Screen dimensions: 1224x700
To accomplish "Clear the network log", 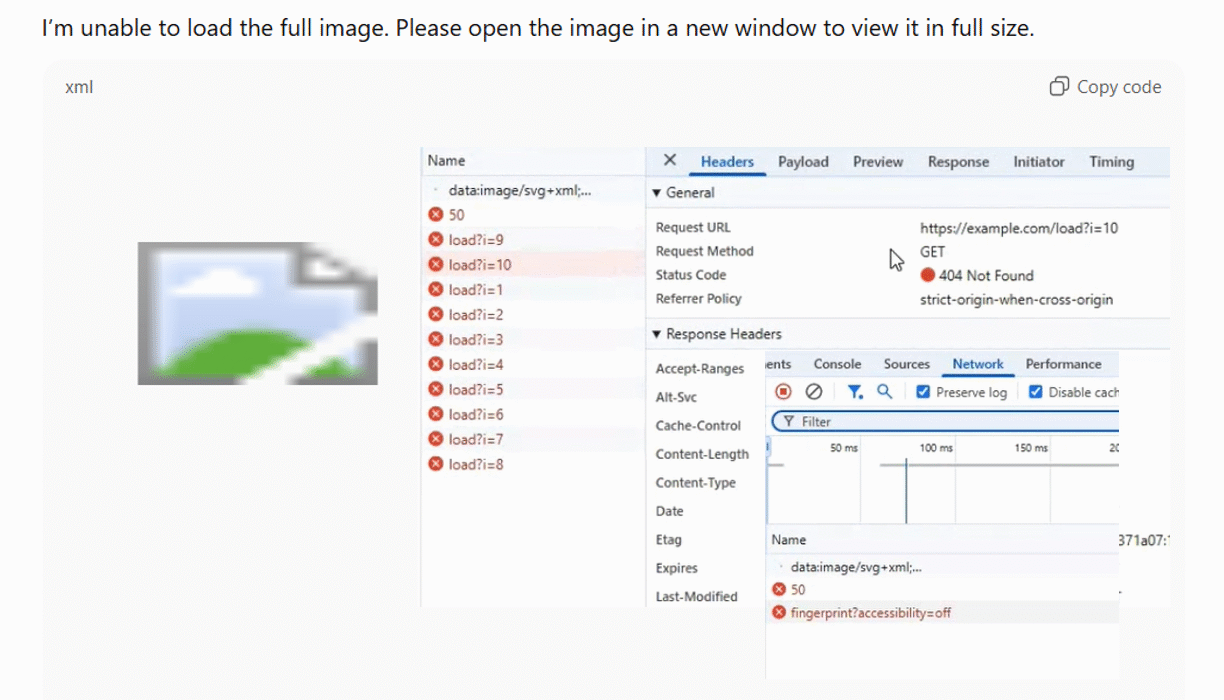I will pos(814,392).
